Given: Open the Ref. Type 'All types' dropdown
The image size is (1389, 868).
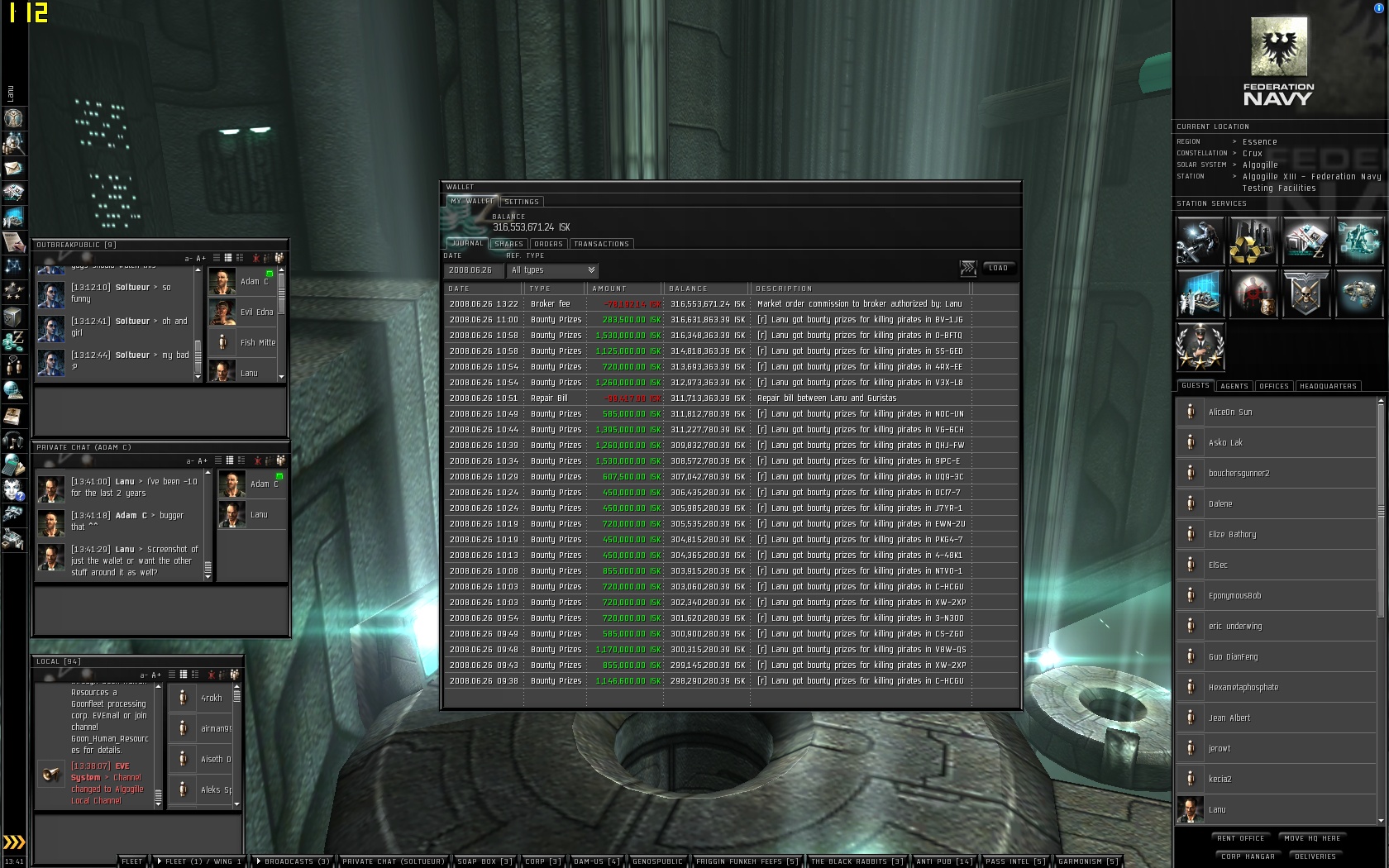Looking at the screenshot, I should pyautogui.click(x=552, y=270).
